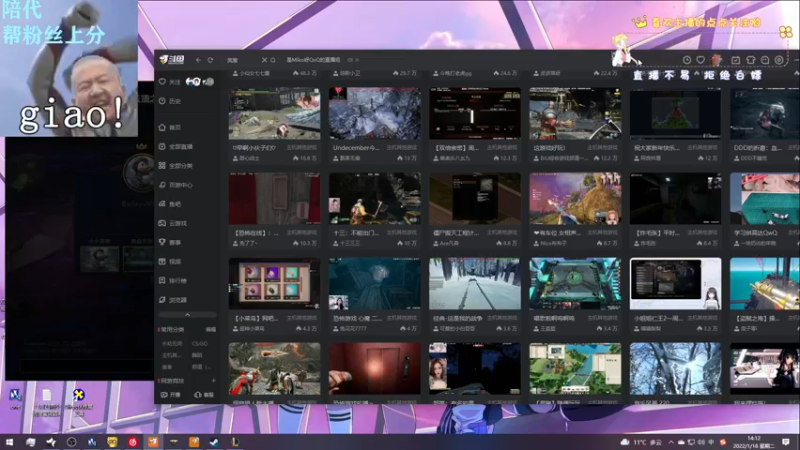
Task: Open the user avatar in the top bar
Action: point(717,60)
